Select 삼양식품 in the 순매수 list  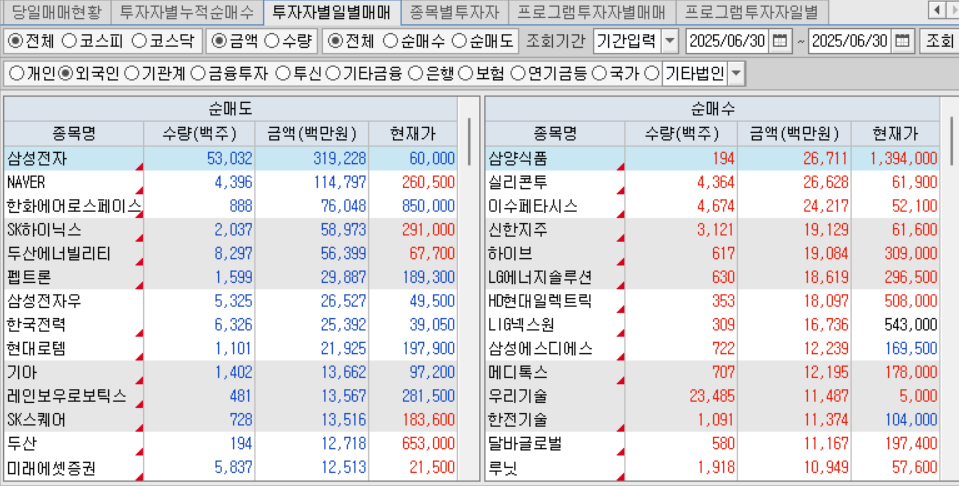713,159
